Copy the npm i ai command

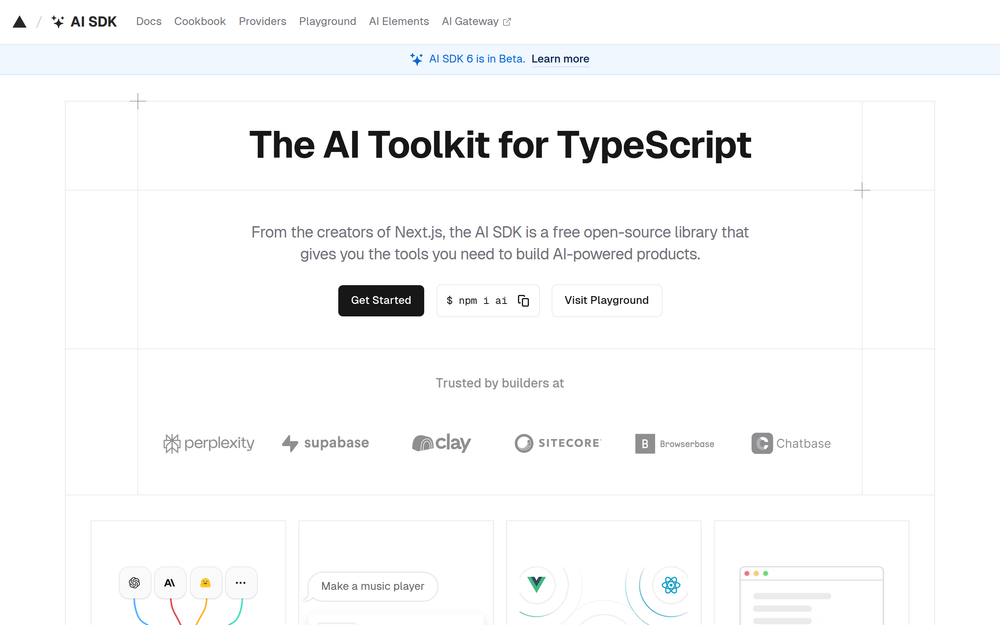coord(524,300)
